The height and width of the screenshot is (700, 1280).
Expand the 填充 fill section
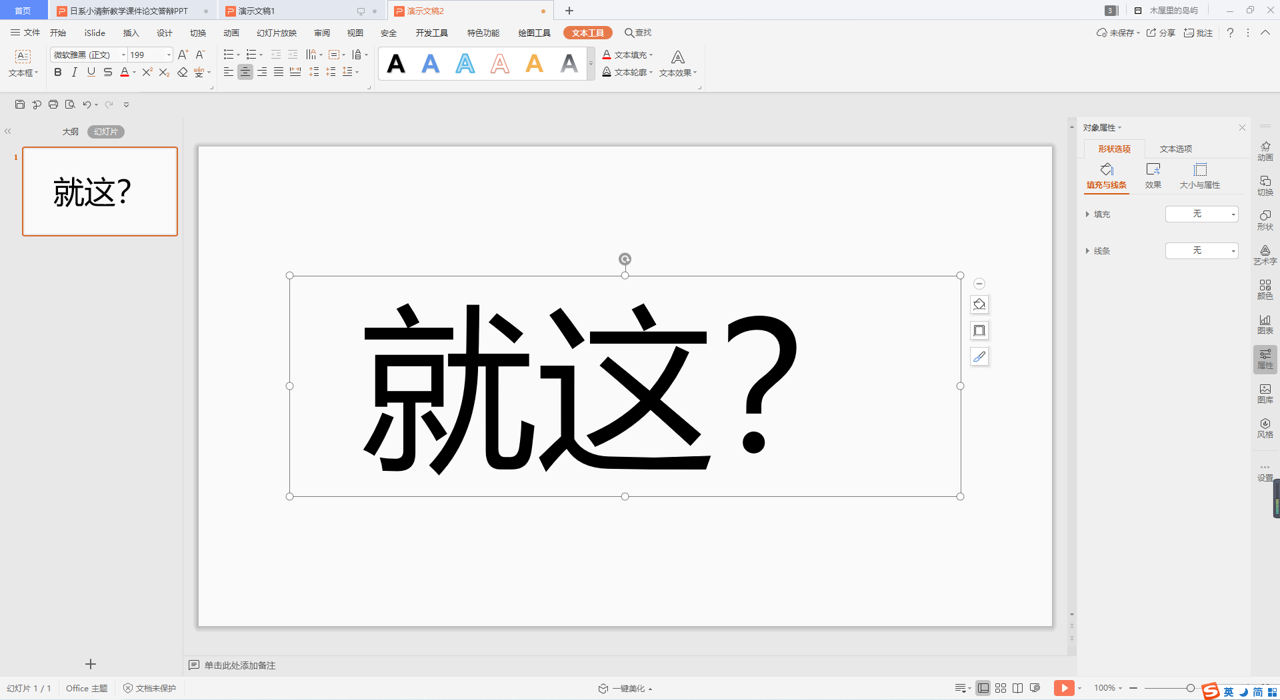1088,214
